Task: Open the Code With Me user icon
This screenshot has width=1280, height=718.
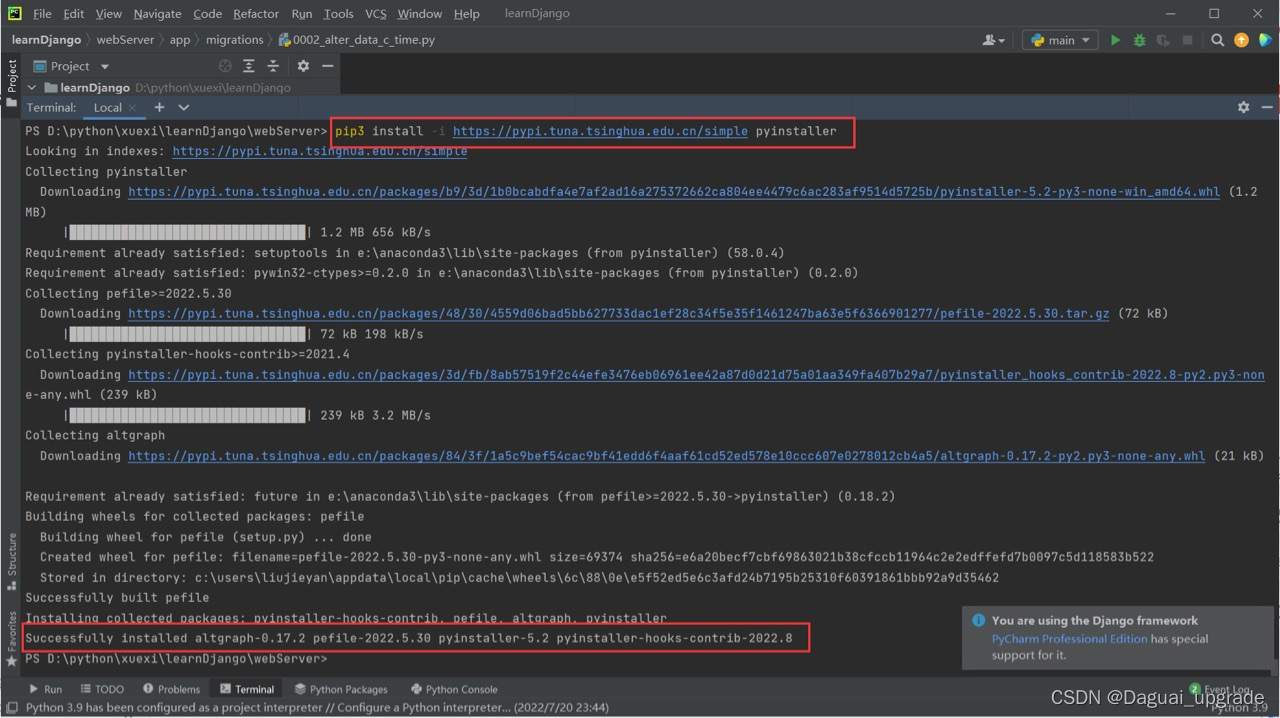Action: (x=993, y=40)
